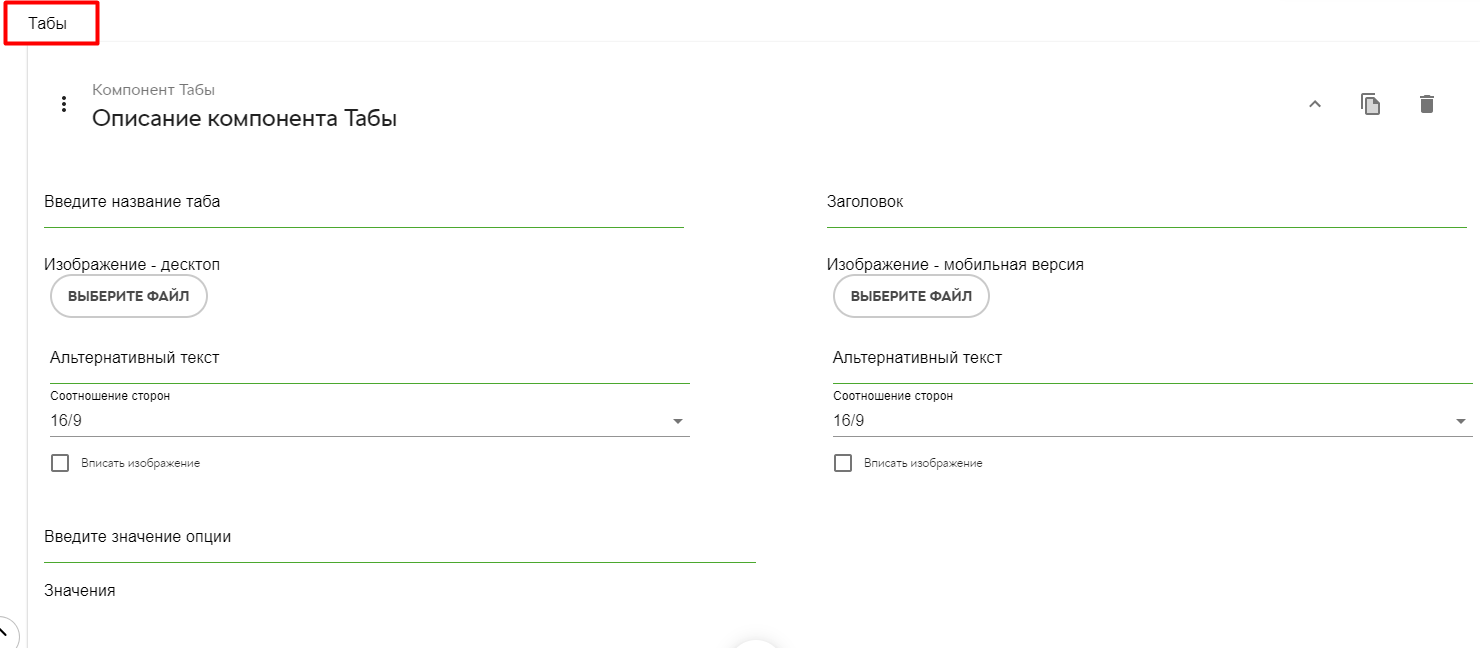Click the Описание компонента Табы heading
The height and width of the screenshot is (648, 1480).
point(245,119)
